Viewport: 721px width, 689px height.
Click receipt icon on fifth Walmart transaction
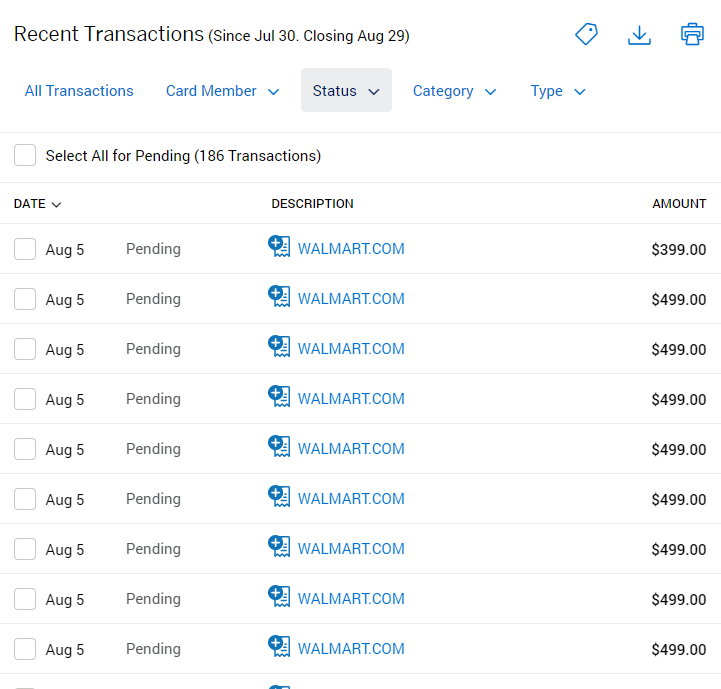click(279, 447)
